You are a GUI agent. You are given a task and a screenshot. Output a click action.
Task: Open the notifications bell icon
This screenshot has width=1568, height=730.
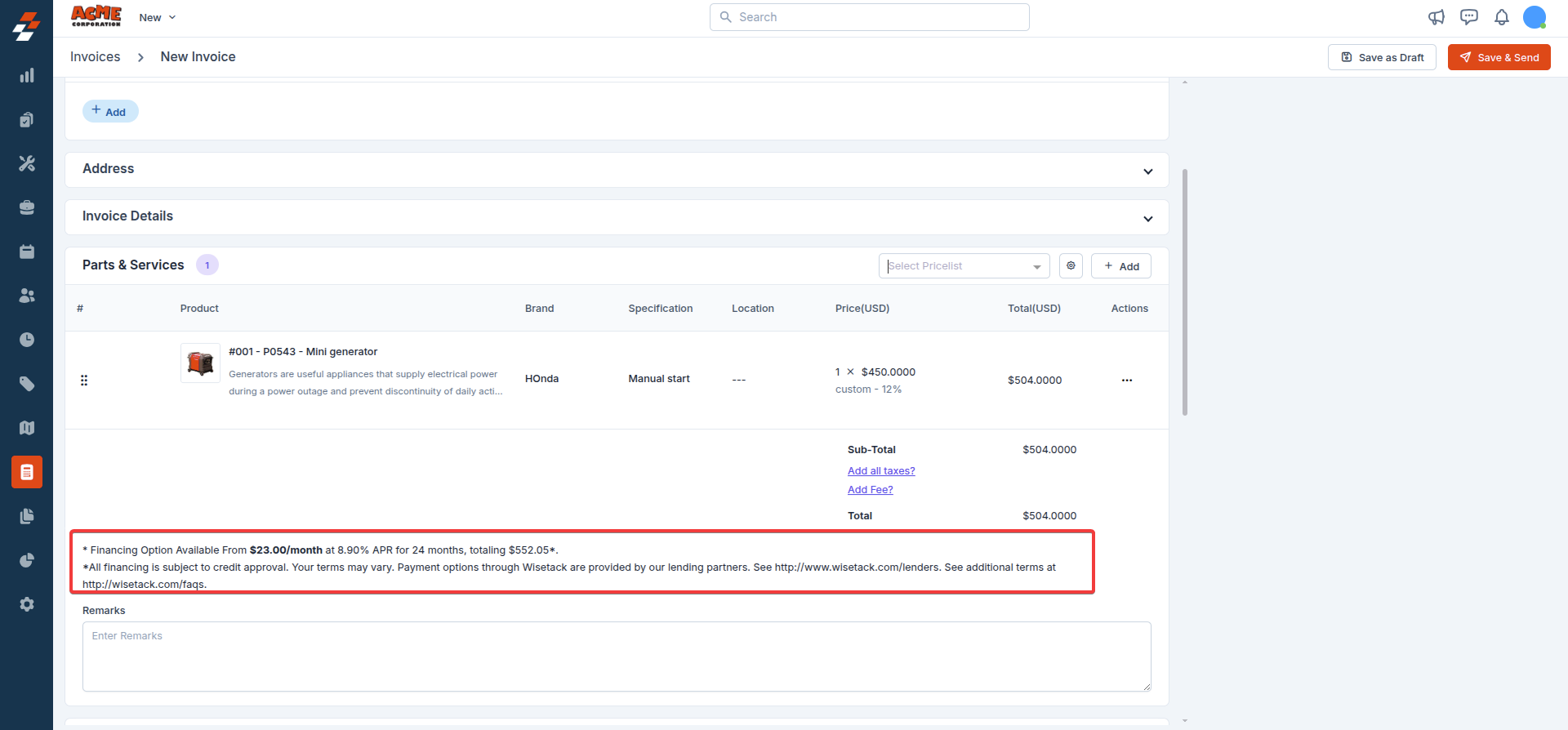(x=1502, y=17)
